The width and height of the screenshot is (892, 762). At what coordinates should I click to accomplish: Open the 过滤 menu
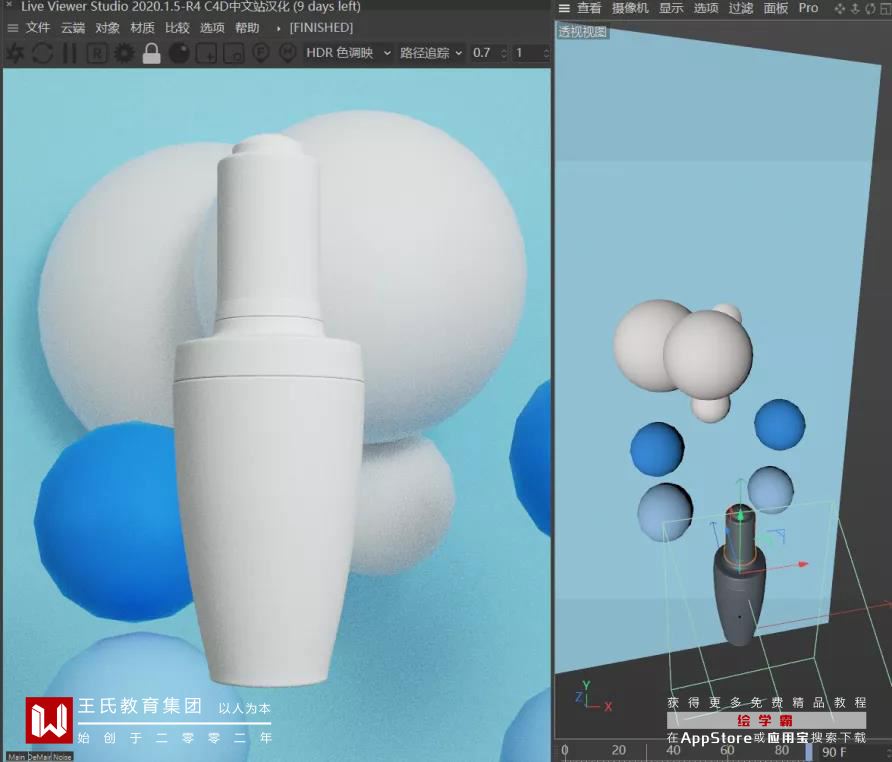click(741, 8)
